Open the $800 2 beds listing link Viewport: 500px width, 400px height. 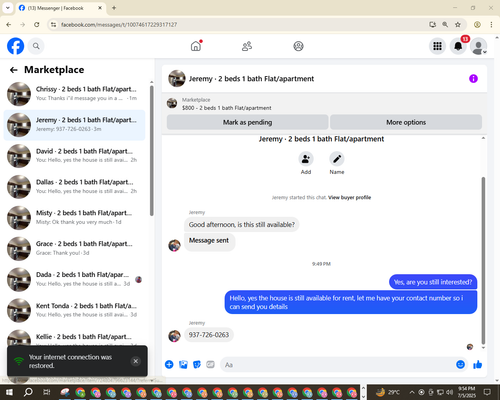pyautogui.click(x=227, y=108)
